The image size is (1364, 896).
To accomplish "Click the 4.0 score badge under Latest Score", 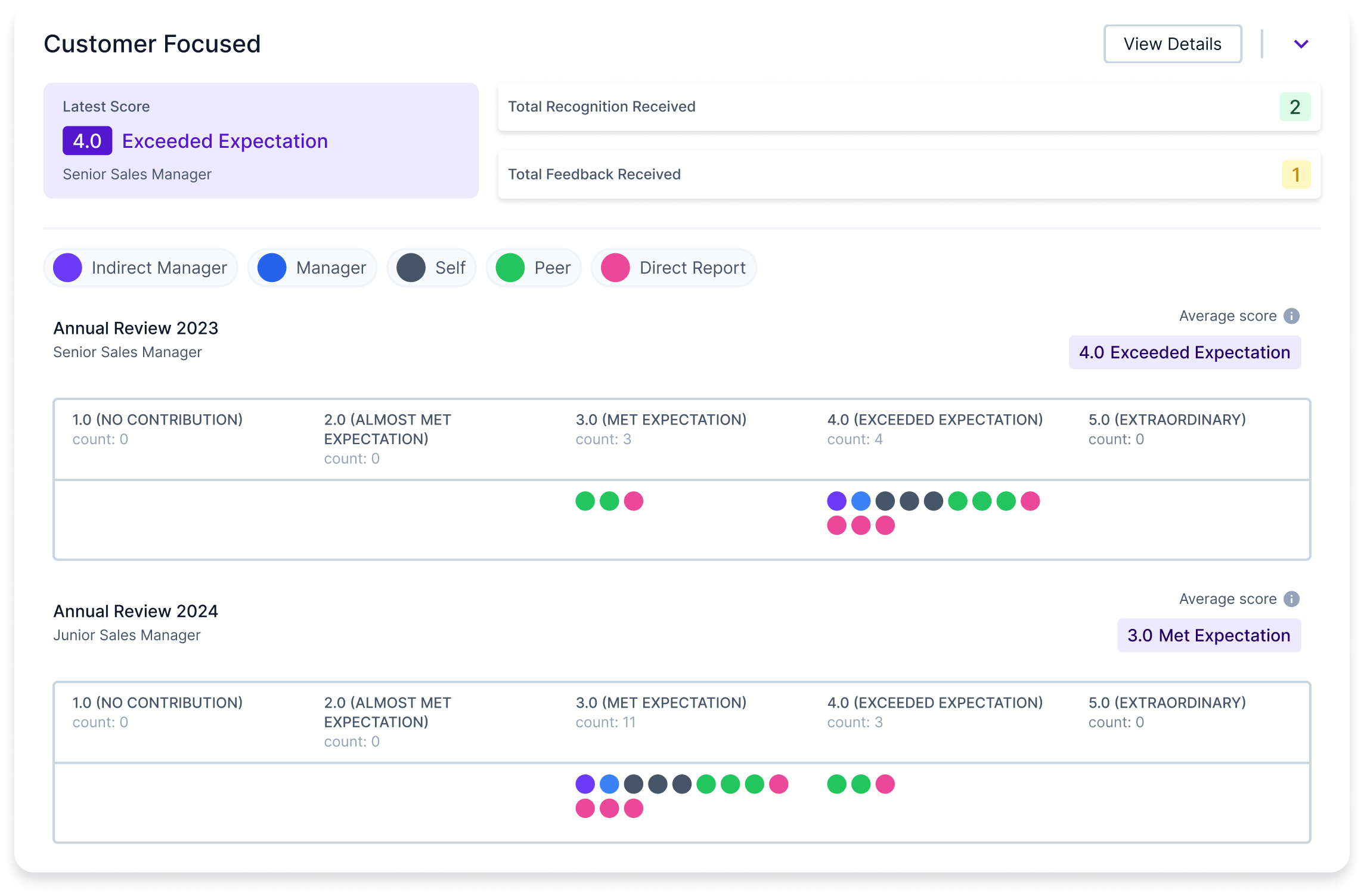I will click(87, 141).
